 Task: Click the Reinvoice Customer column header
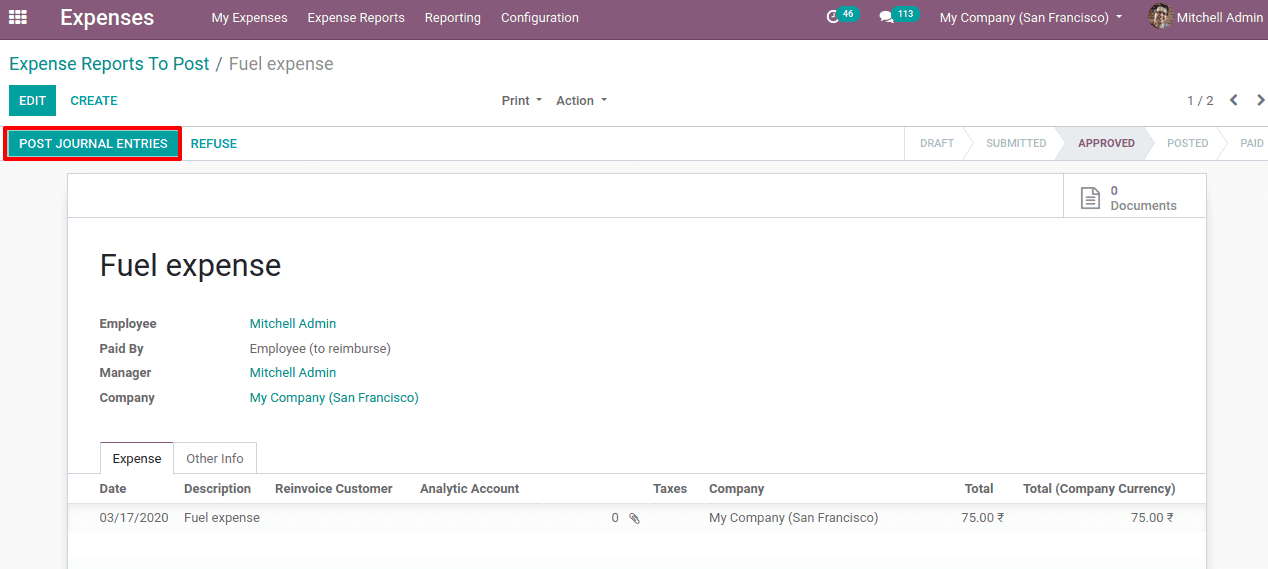[334, 489]
